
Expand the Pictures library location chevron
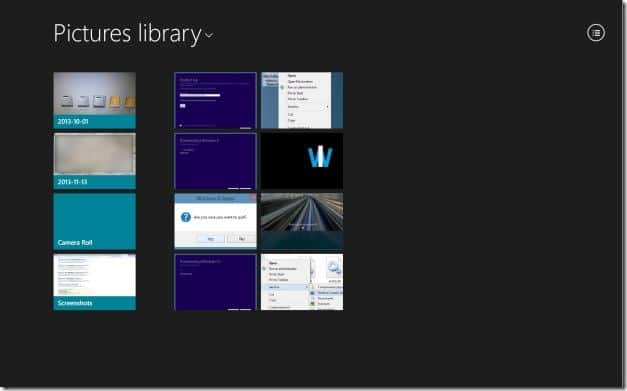pos(209,36)
